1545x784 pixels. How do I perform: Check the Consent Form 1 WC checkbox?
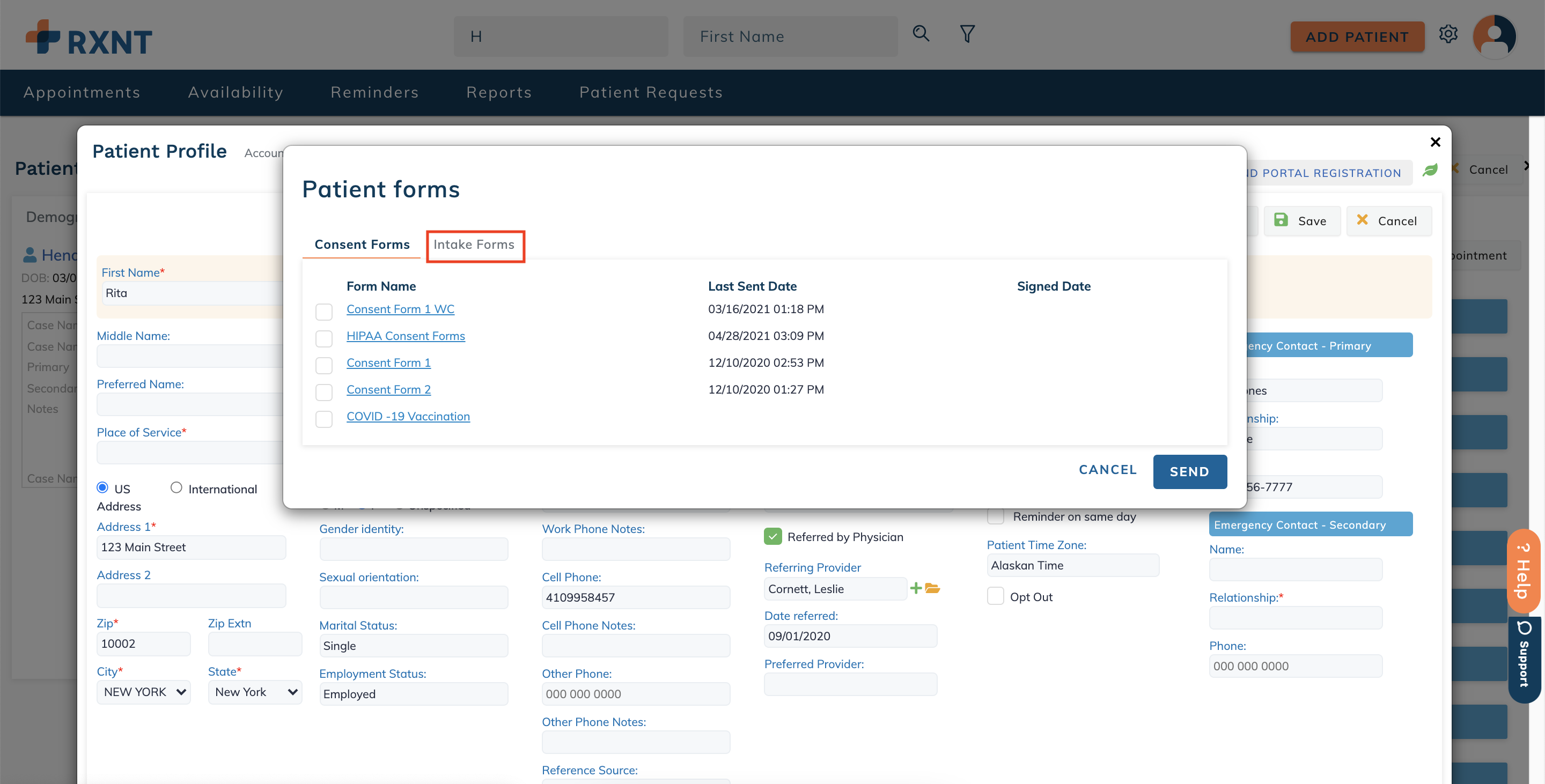[324, 312]
